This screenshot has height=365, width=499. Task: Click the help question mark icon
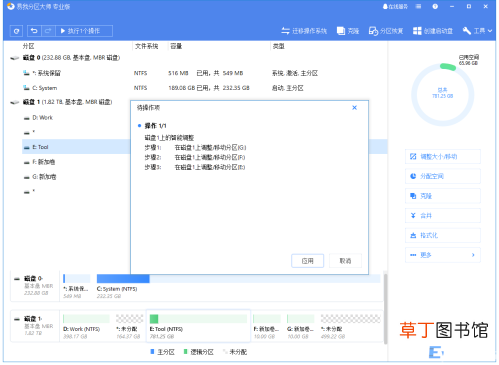(435, 6)
